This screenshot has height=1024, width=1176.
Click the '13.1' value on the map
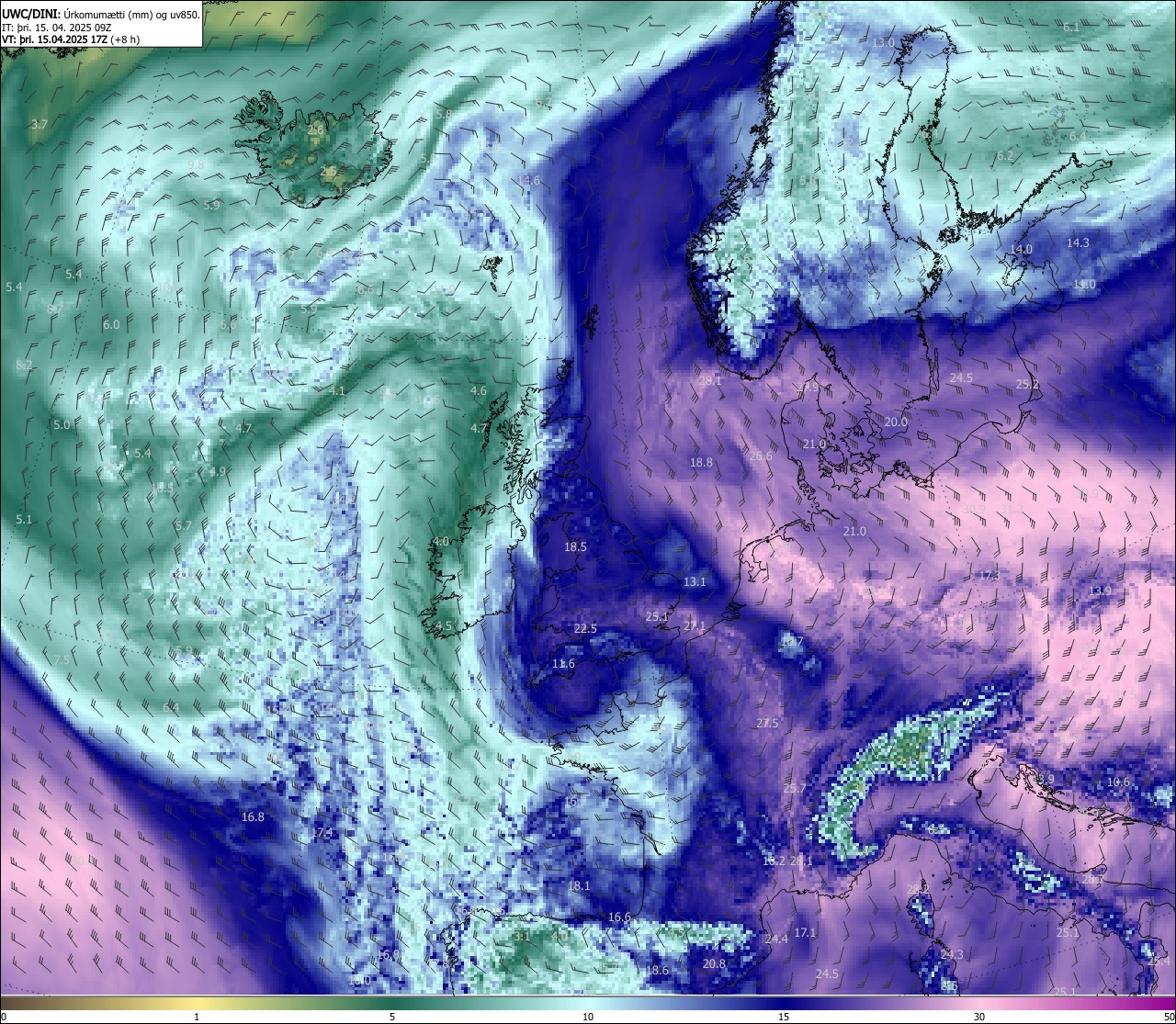695,582
